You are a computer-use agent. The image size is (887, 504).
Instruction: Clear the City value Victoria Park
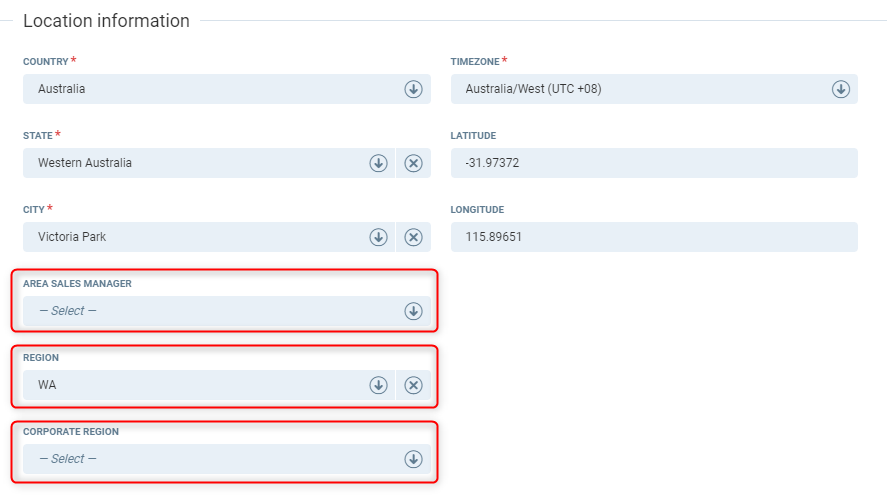pyautogui.click(x=413, y=237)
